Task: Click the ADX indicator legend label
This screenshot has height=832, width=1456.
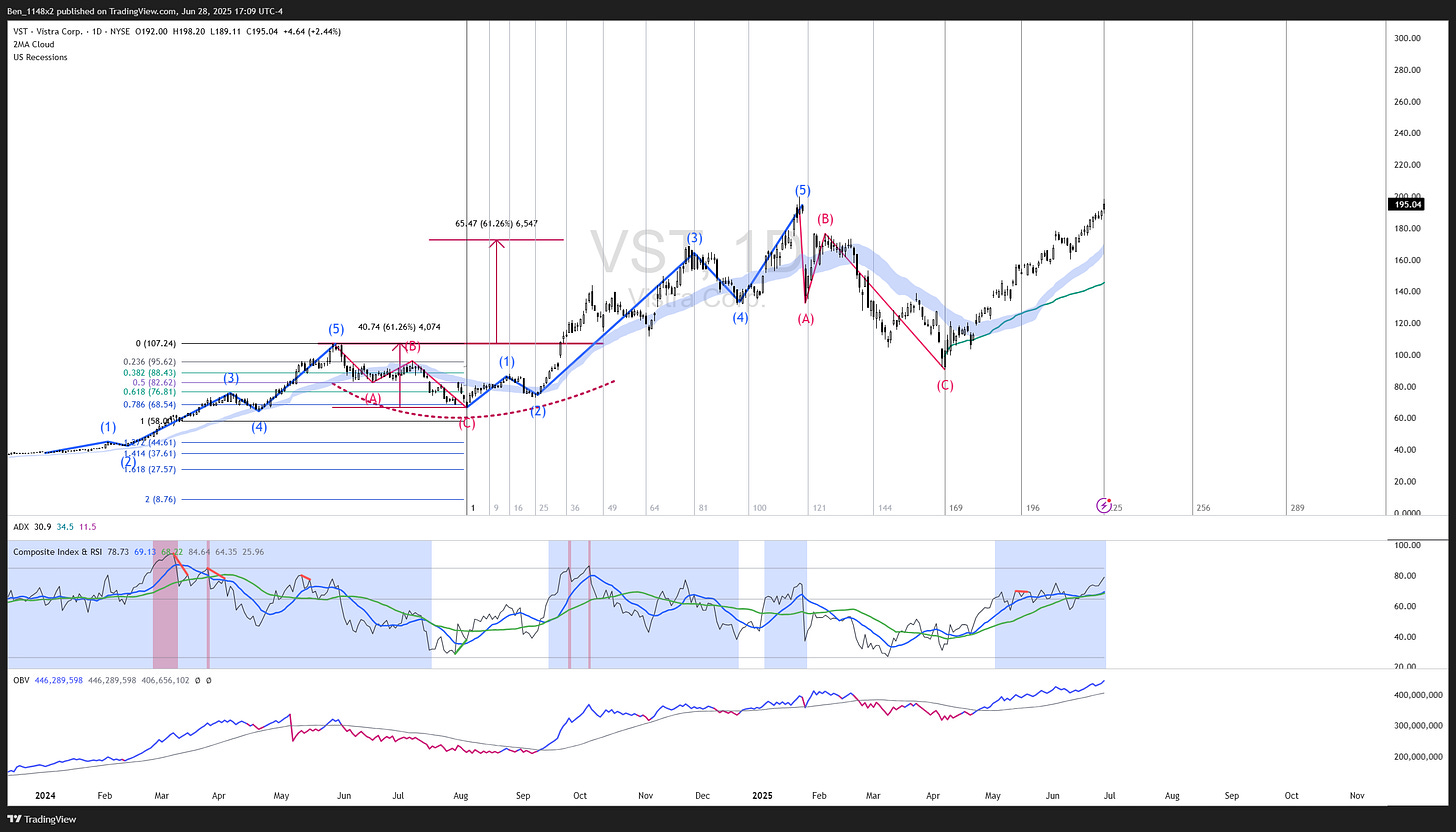Action: (x=21, y=526)
